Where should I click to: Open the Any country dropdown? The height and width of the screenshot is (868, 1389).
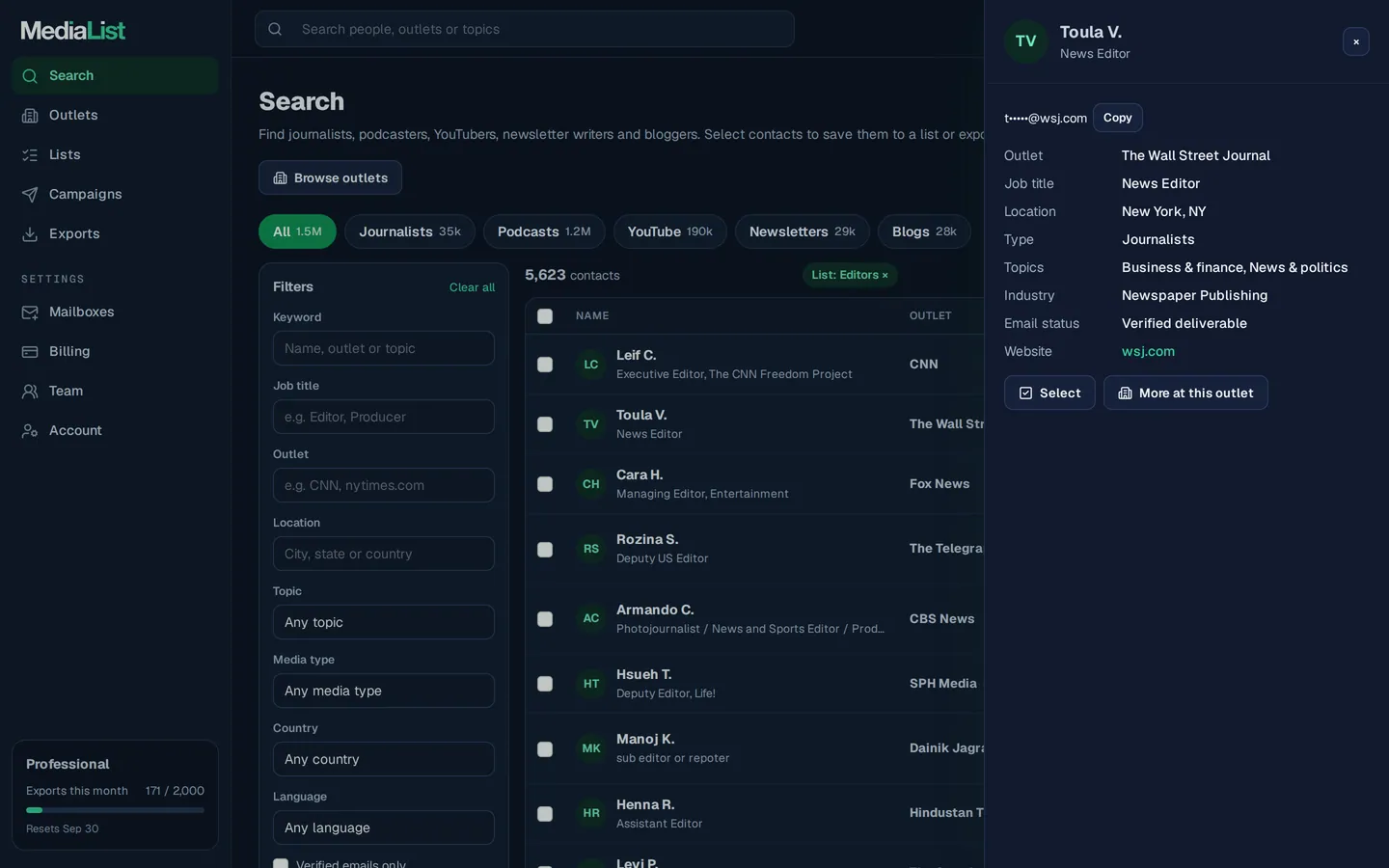(x=384, y=759)
